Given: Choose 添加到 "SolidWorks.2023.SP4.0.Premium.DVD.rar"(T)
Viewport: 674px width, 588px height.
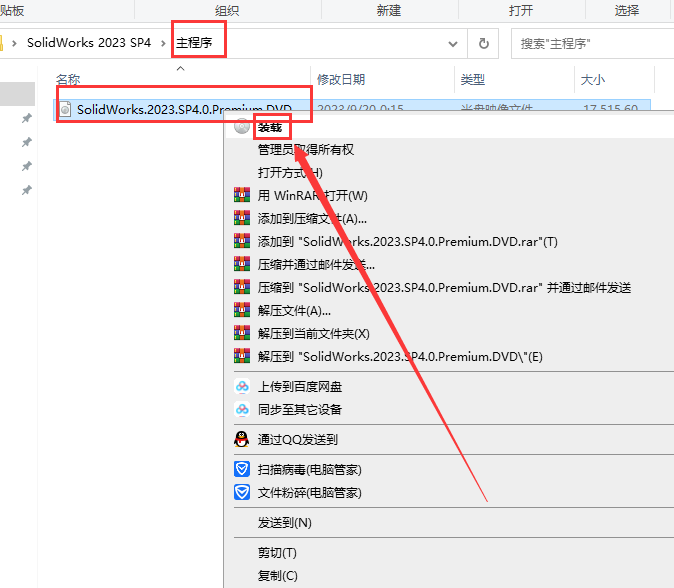Looking at the screenshot, I should [x=407, y=242].
